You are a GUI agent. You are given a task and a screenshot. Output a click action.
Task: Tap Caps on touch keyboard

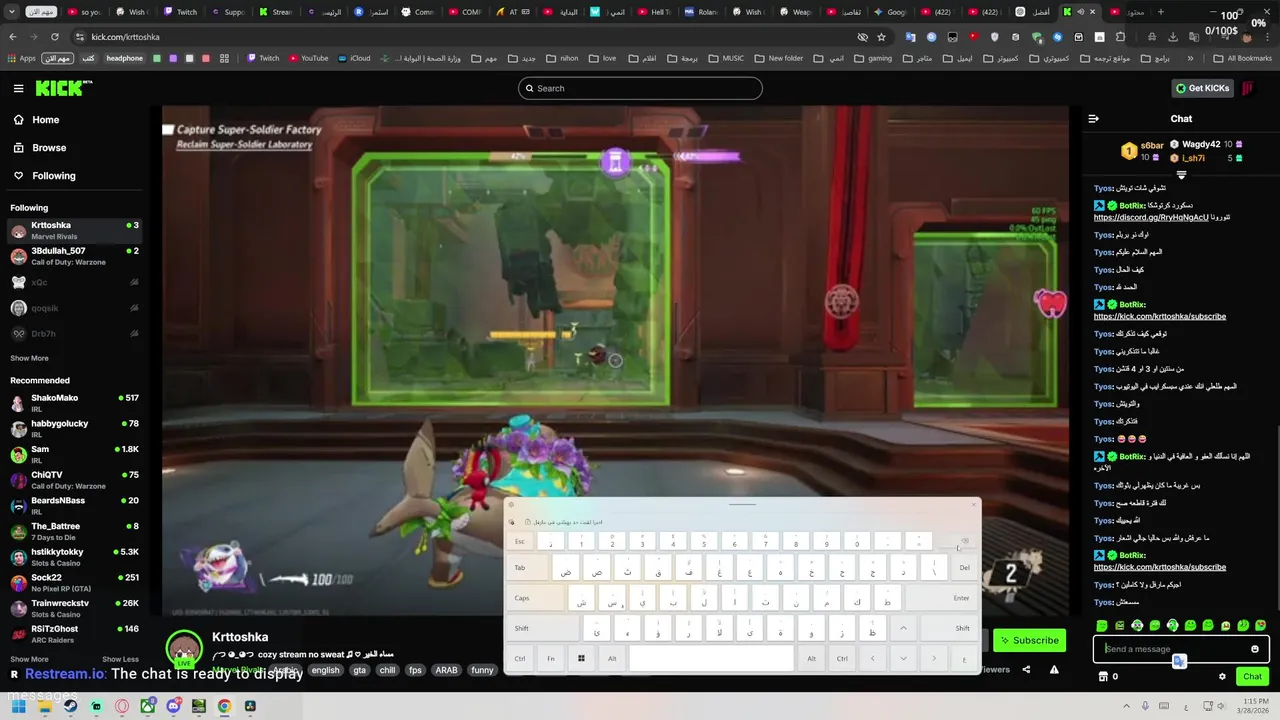point(535,598)
